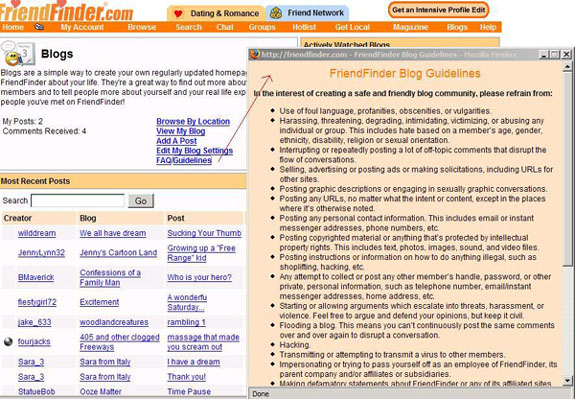Screen dimensions: 575x399
Task: Click the Firefox icon in popup title bar
Action: click(255, 54)
